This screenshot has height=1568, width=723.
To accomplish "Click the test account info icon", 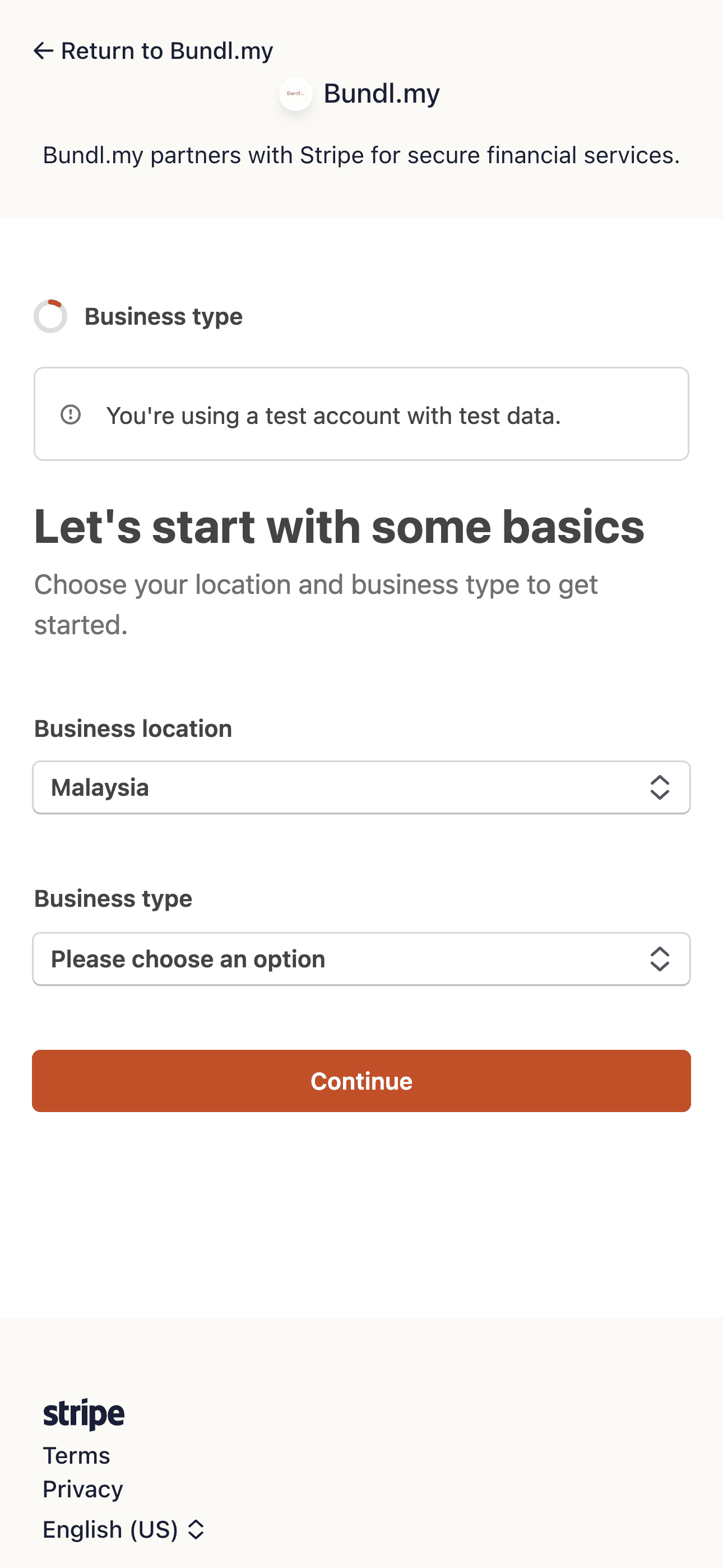I will (x=71, y=415).
